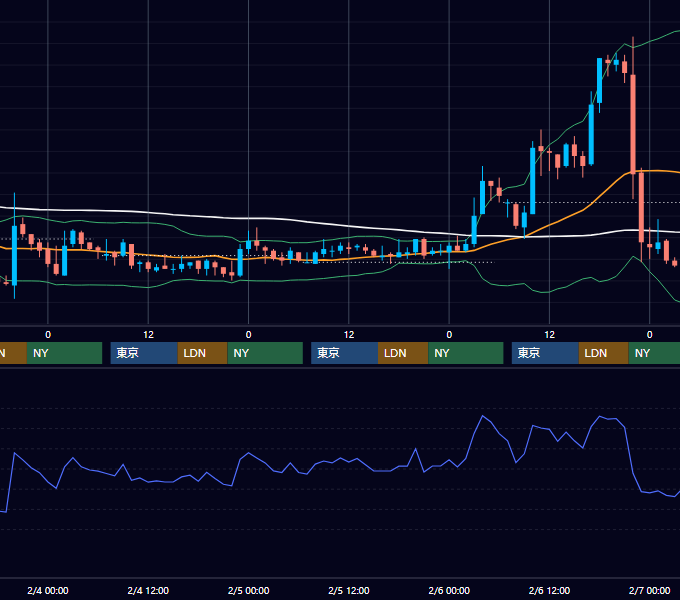The width and height of the screenshot is (680, 600).
Task: Select the NY session block spanning 2/4 00:00
Action: [64, 353]
